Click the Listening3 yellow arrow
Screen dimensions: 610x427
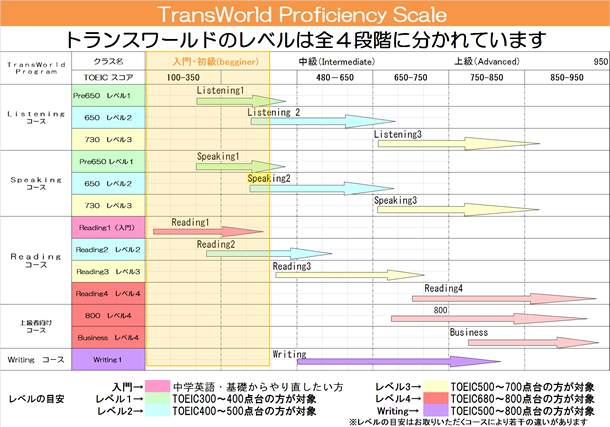(458, 144)
